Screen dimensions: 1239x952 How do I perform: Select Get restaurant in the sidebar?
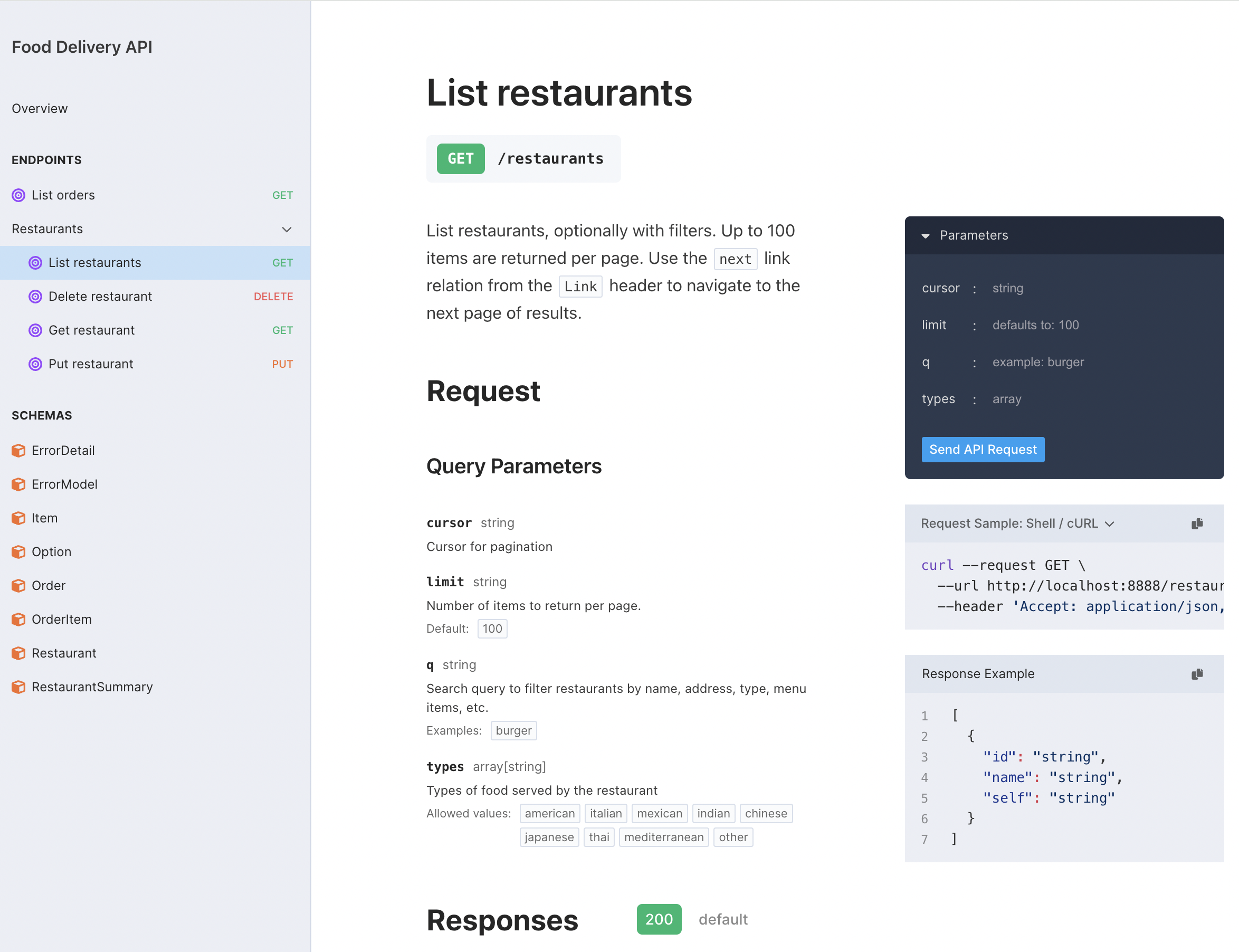[x=92, y=330]
